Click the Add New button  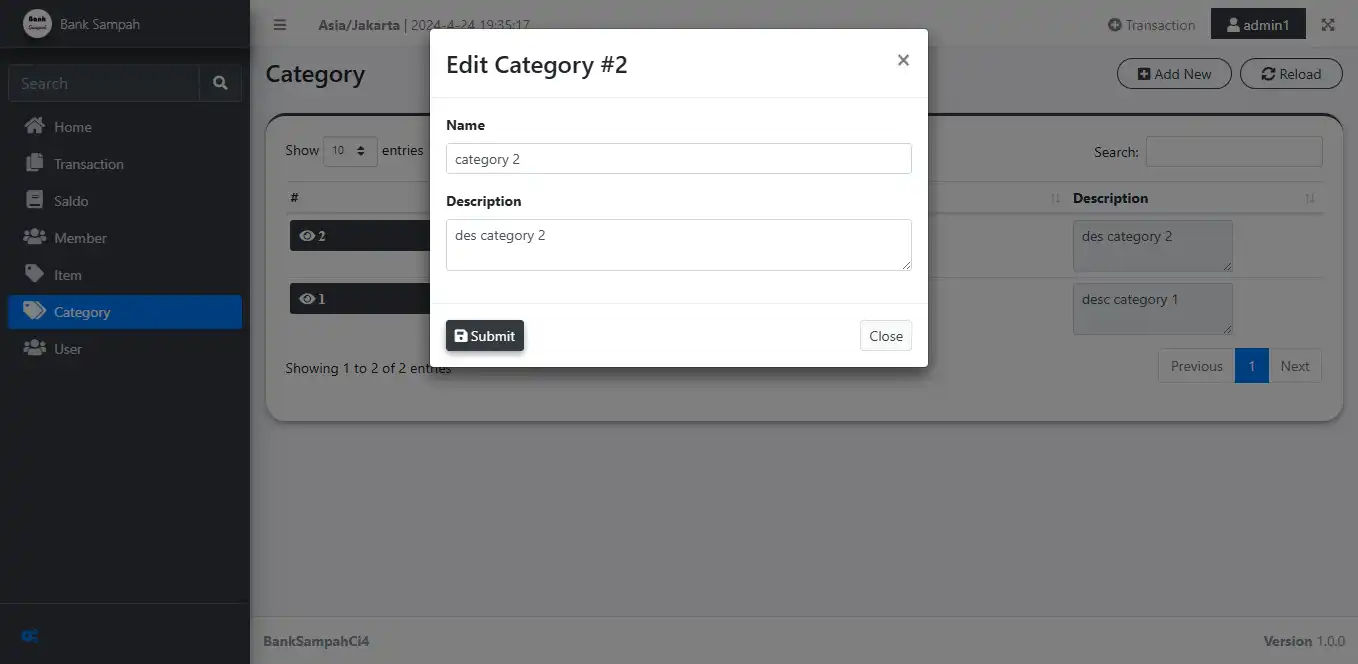click(x=1173, y=74)
